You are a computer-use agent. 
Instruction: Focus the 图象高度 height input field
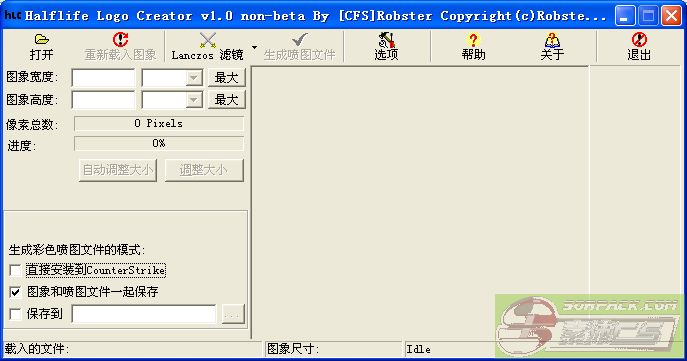(x=103, y=100)
